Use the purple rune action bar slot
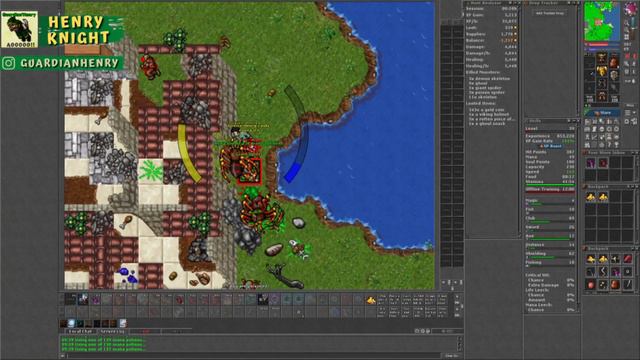Image resolution: width=640 pixels, height=360 pixels. 96,300
